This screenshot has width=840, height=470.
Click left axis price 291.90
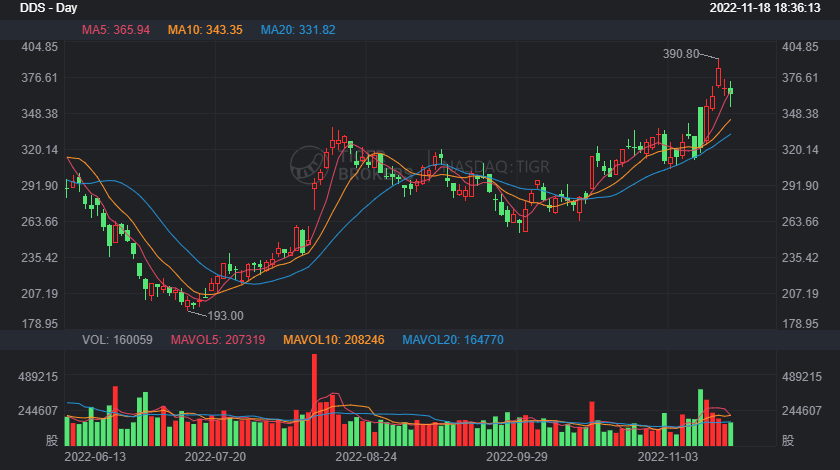tap(40, 185)
